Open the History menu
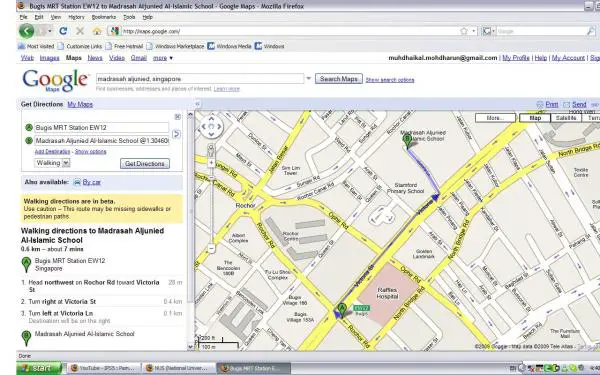Viewport: 600px width, 375px height. click(x=76, y=17)
